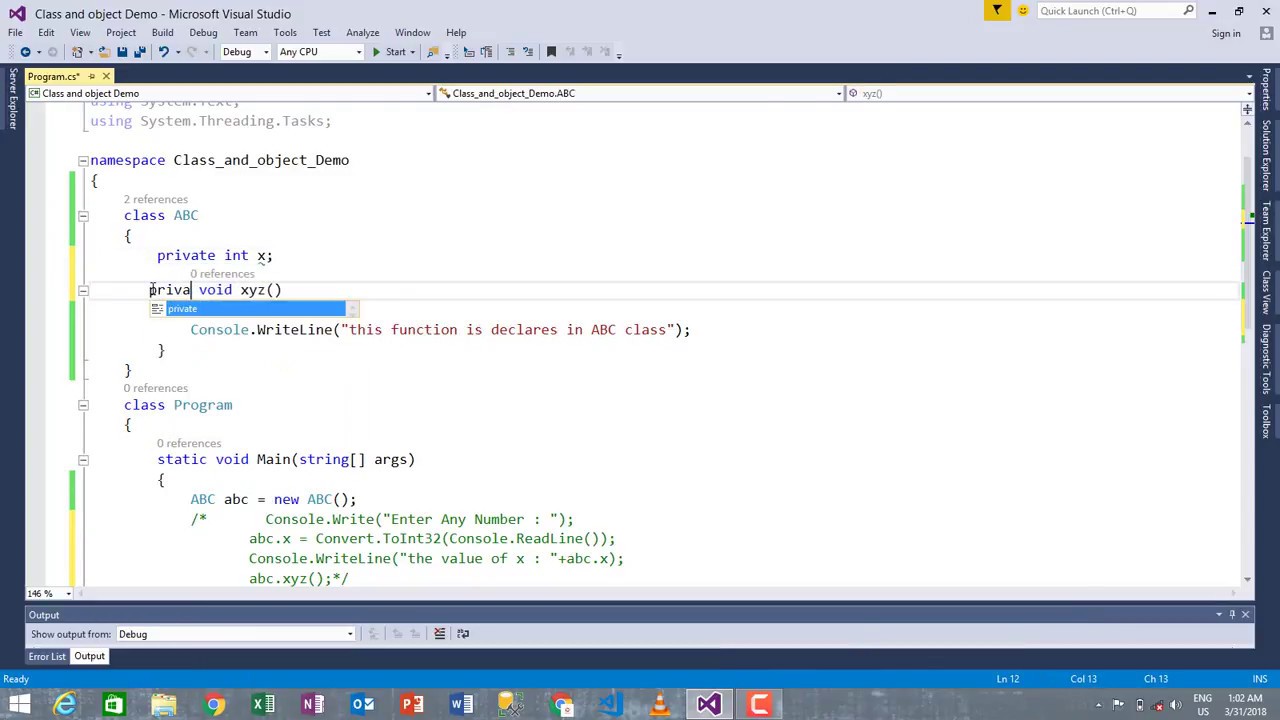Expand the Class_and_object_Demo.ABC type dropdown
The image size is (1280, 720).
click(839, 93)
